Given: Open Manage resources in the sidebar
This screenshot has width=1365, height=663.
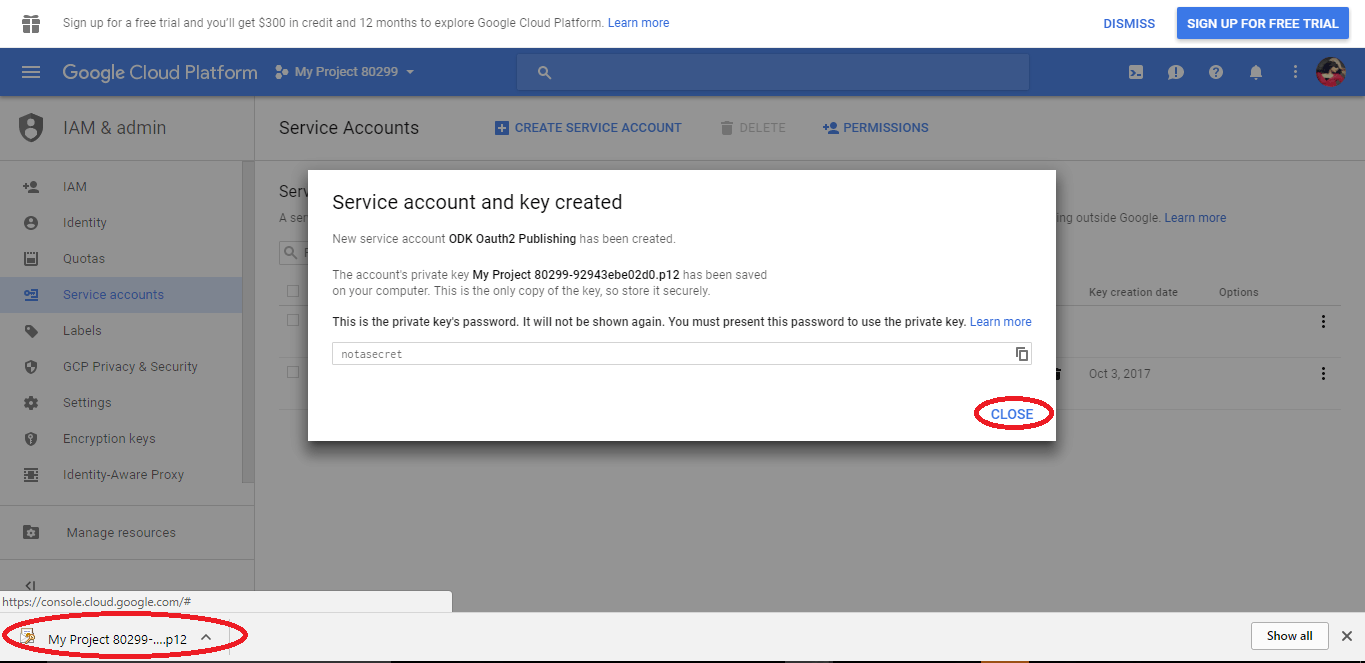Looking at the screenshot, I should pos(121,533).
